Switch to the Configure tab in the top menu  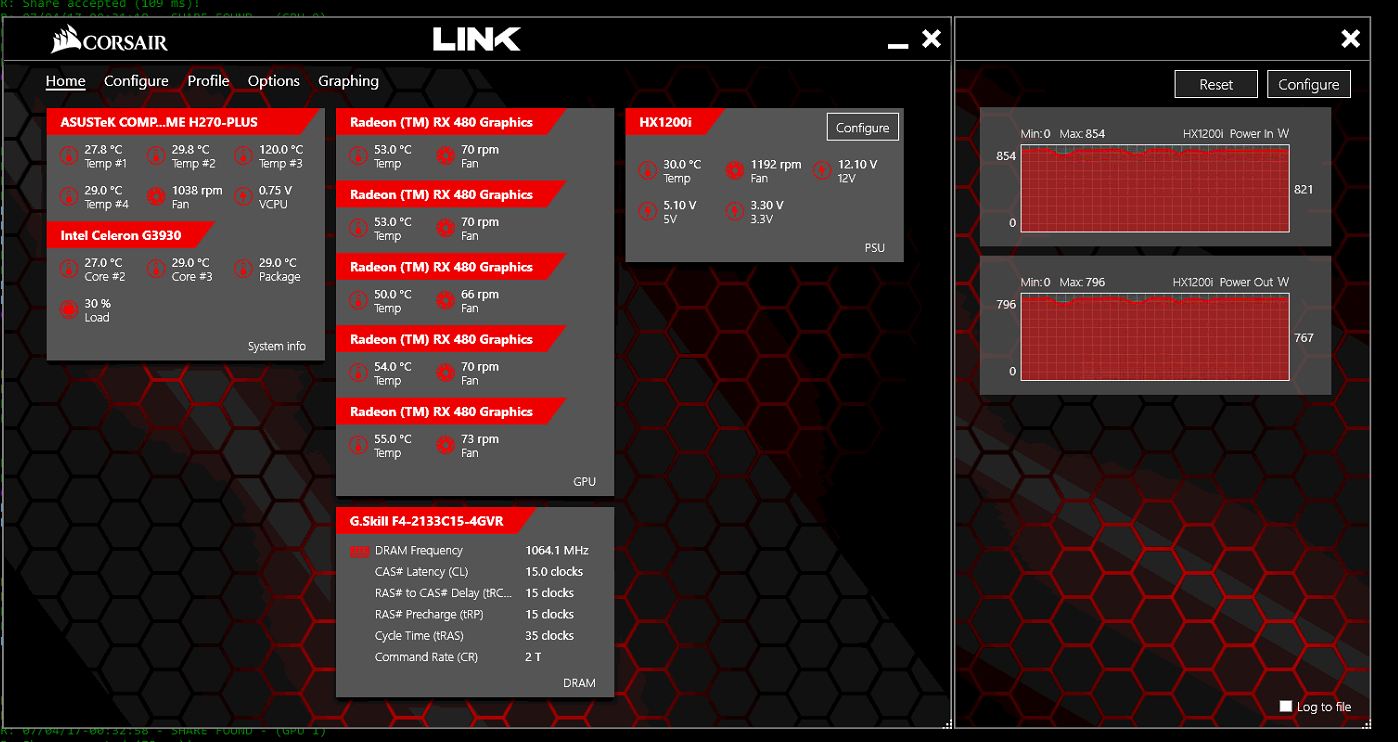click(x=136, y=81)
